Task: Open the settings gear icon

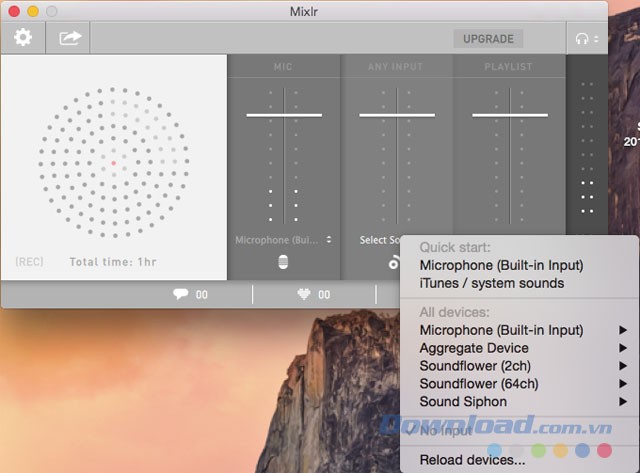Action: click(x=22, y=39)
